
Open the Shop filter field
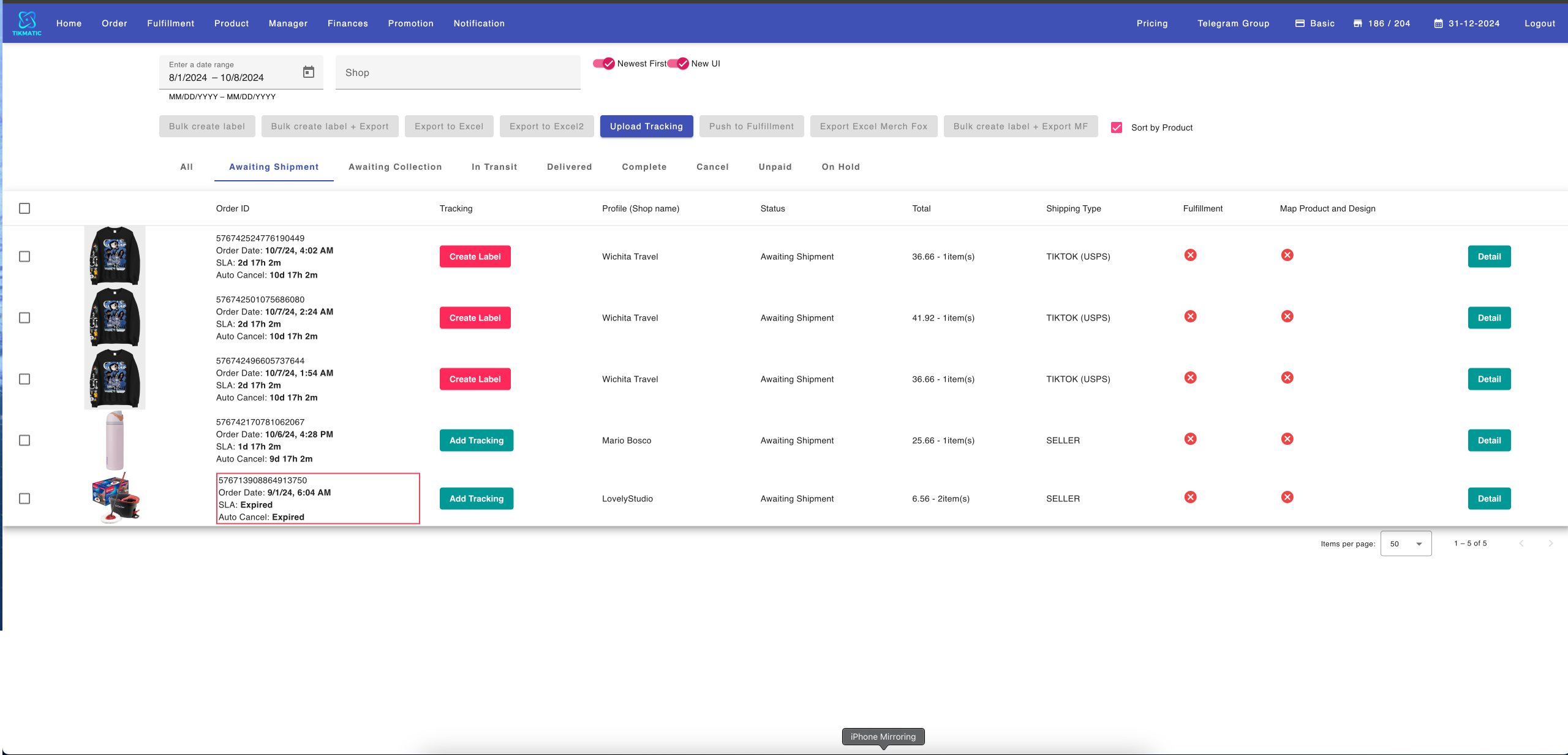[x=458, y=73]
